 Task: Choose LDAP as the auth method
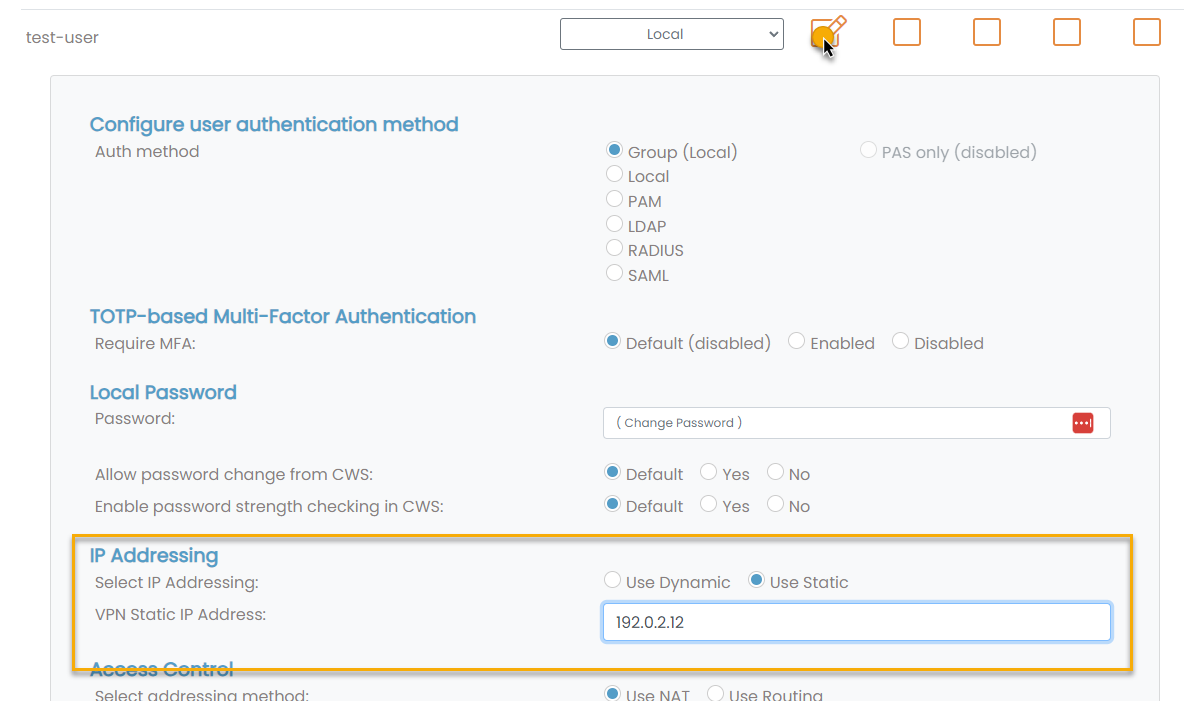615,225
